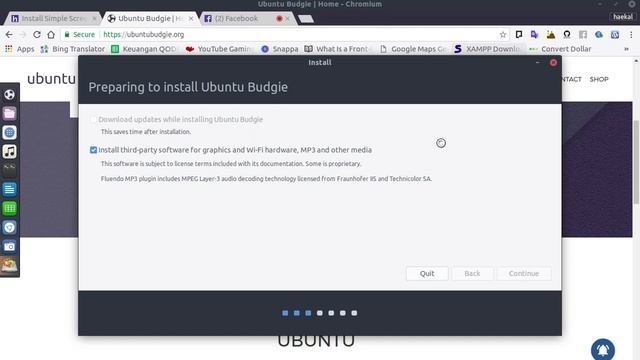Image resolution: width=640 pixels, height=360 pixels.
Task: Open the file manager dock icon
Action: click(x=9, y=113)
